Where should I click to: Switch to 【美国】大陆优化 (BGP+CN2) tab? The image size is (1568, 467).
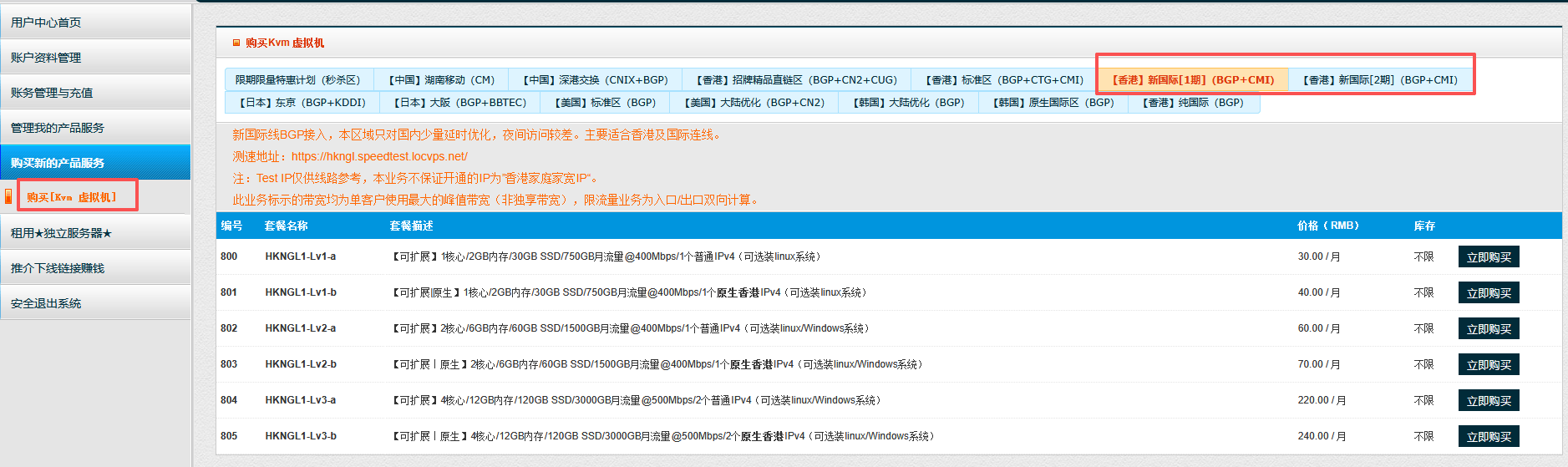pyautogui.click(x=754, y=102)
